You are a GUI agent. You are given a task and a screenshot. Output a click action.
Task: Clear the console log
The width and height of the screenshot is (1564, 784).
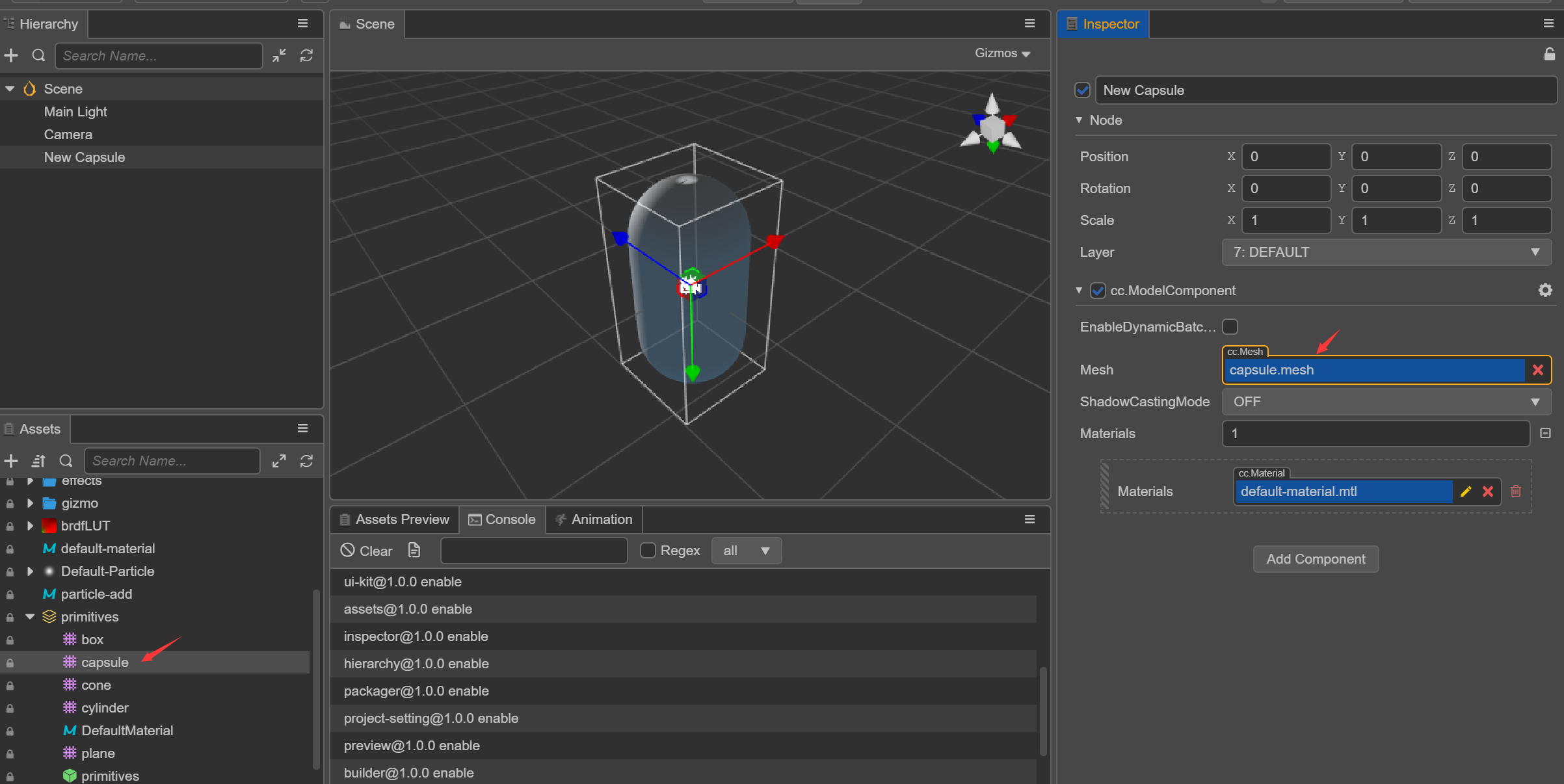tap(366, 551)
